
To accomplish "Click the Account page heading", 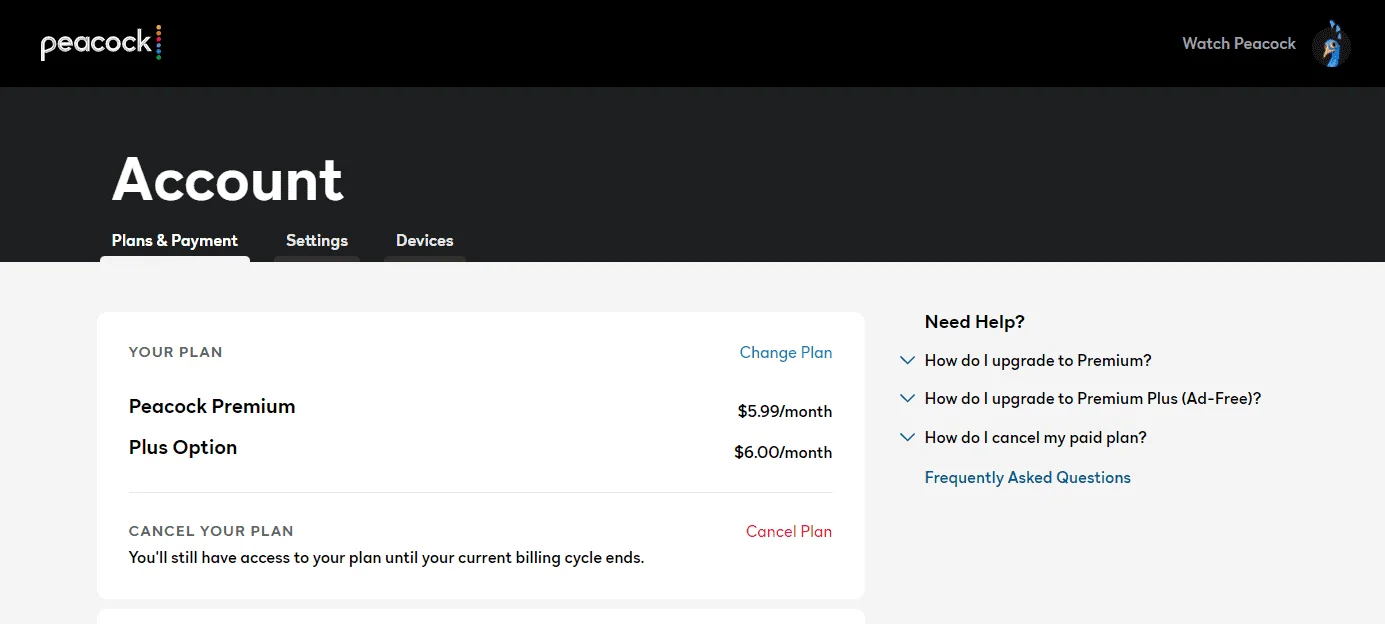I will point(228,180).
